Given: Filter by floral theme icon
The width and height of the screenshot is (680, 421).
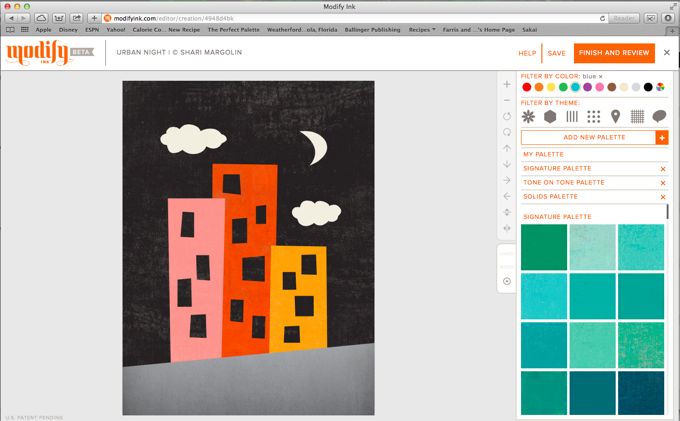Looking at the screenshot, I should (x=528, y=116).
